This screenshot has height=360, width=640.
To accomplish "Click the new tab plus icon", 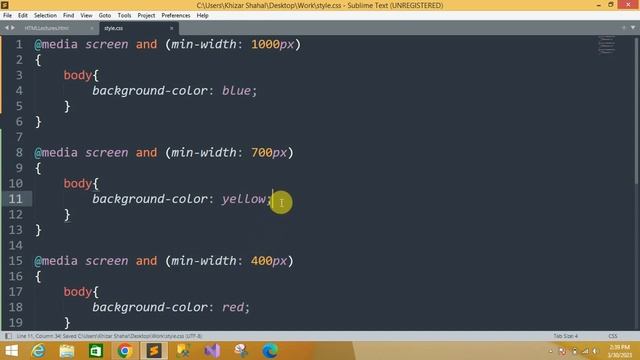I will click(624, 28).
